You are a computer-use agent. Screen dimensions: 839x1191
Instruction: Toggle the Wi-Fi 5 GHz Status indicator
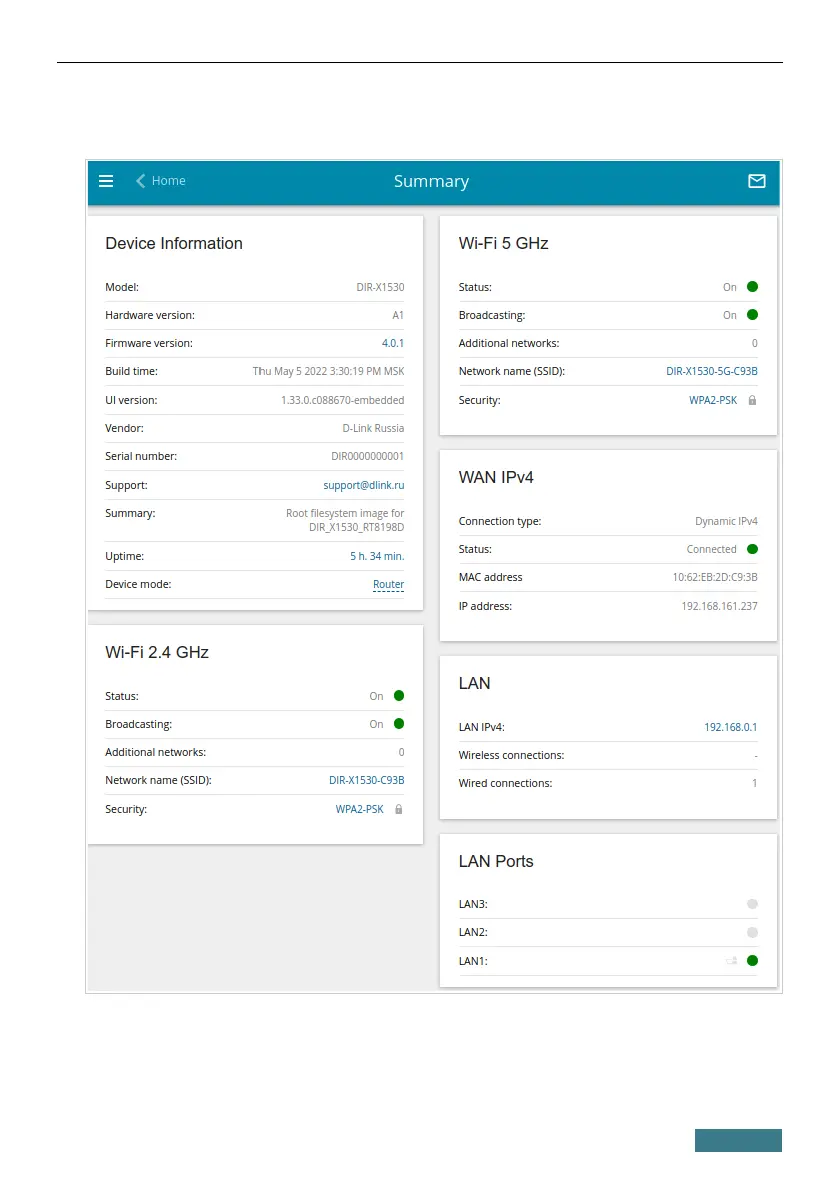(752, 287)
